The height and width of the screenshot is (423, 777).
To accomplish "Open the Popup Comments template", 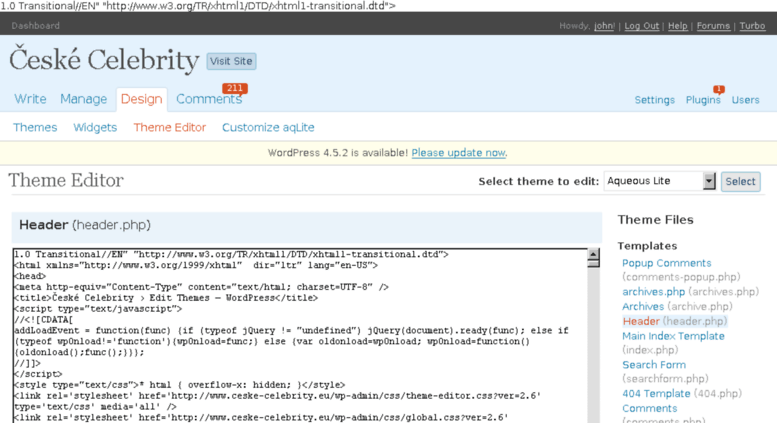I will tap(666, 263).
